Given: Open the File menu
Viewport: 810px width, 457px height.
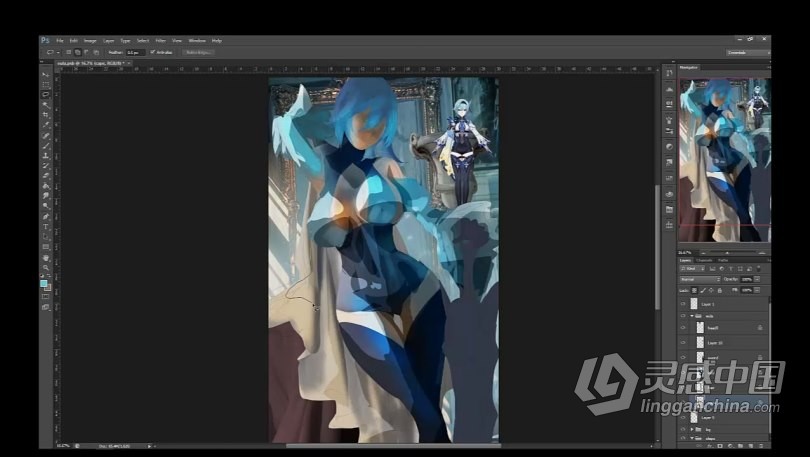Looking at the screenshot, I should click(x=60, y=40).
